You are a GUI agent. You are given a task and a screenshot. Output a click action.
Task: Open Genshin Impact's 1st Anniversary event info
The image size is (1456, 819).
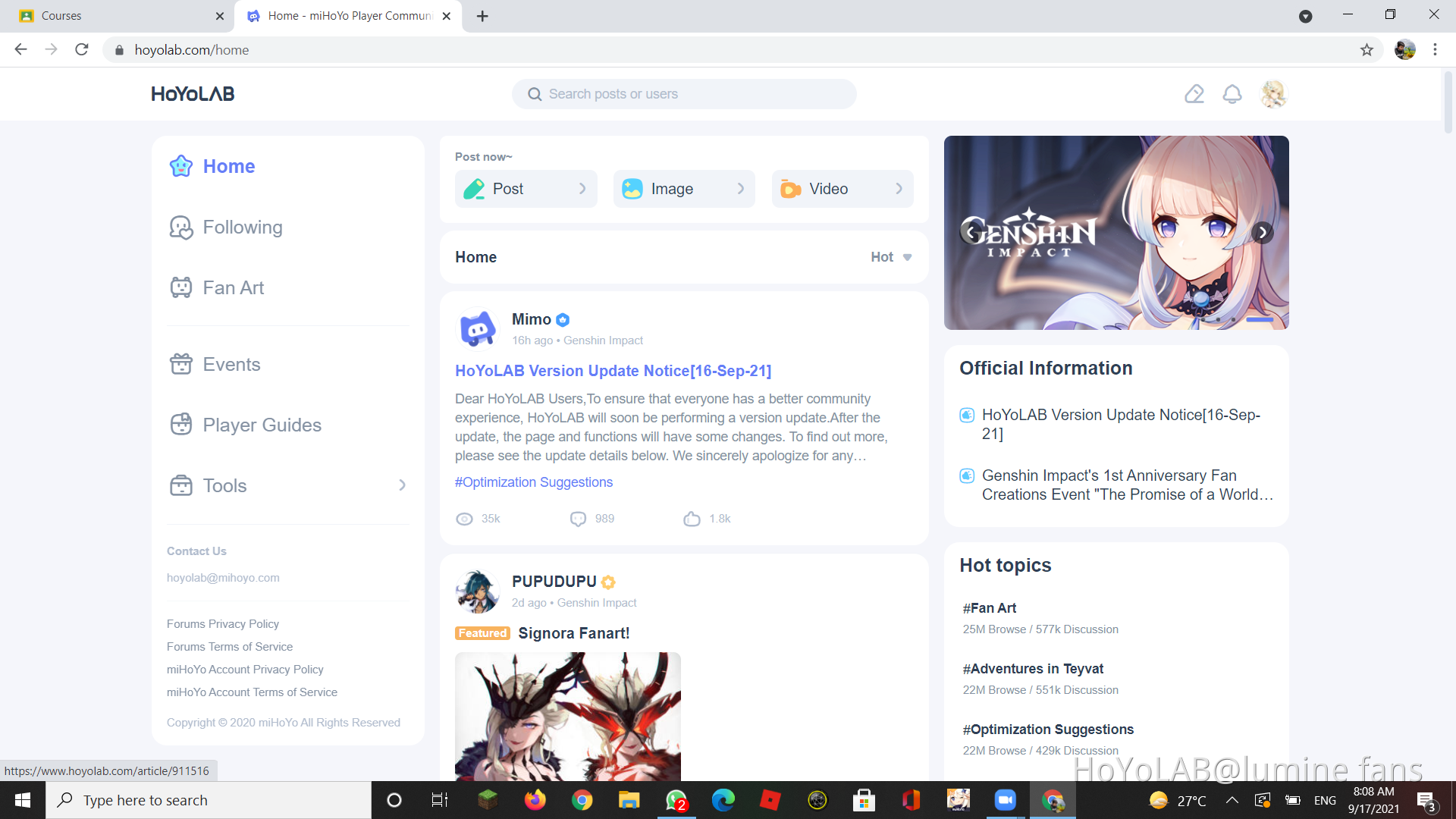click(x=1127, y=485)
